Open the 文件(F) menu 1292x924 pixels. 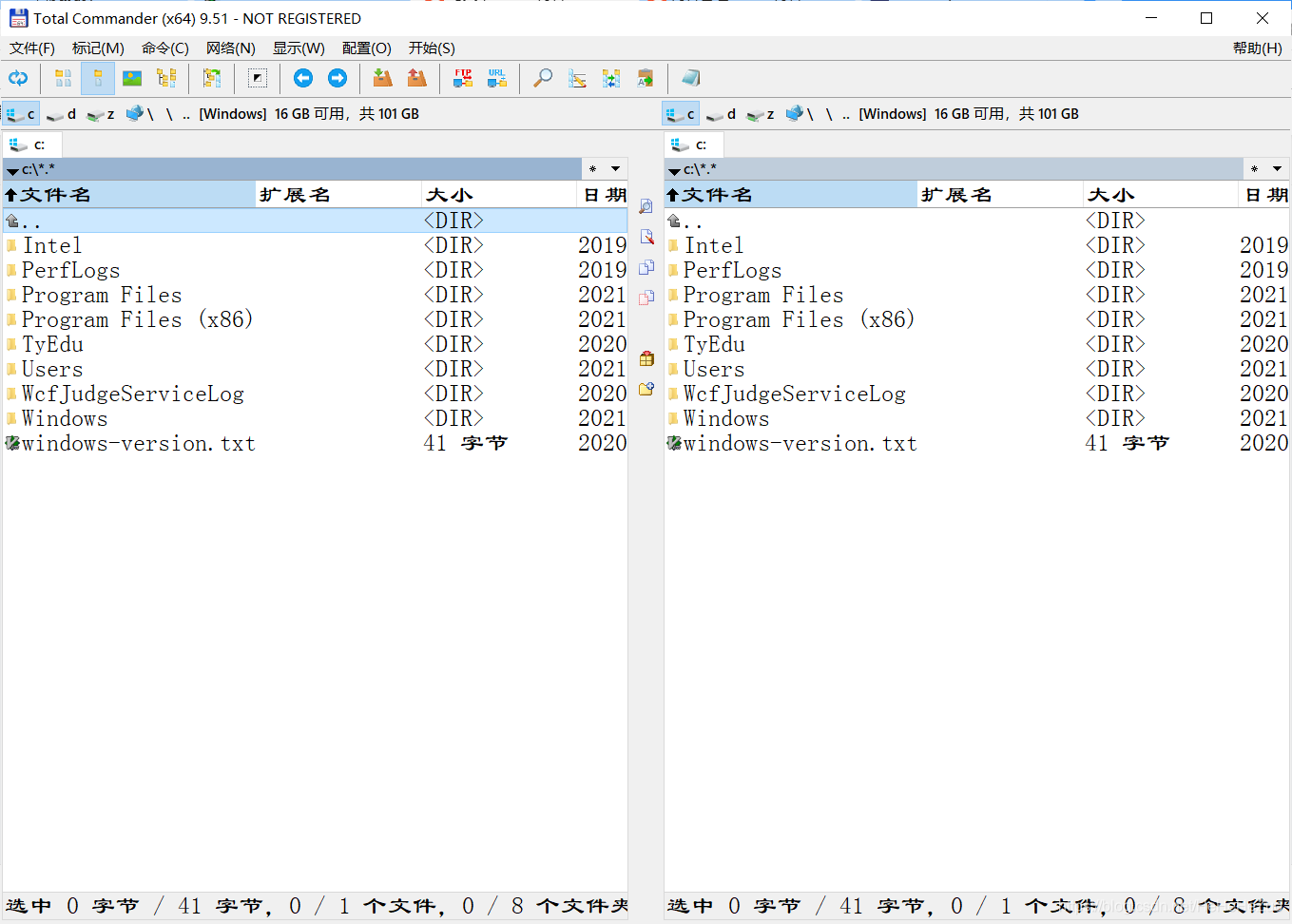click(32, 48)
